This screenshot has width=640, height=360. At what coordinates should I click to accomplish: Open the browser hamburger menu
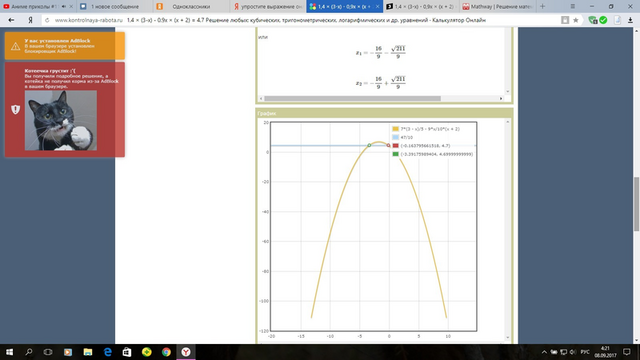click(x=573, y=7)
